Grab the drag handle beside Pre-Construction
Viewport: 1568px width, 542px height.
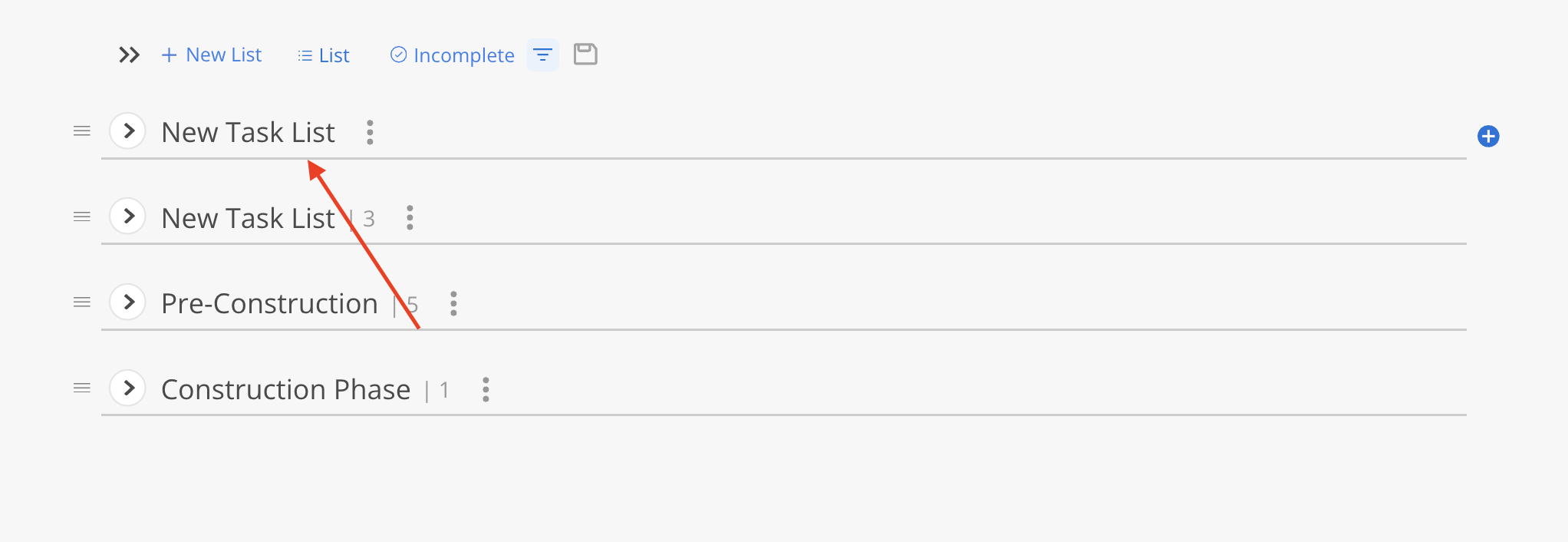tap(82, 302)
